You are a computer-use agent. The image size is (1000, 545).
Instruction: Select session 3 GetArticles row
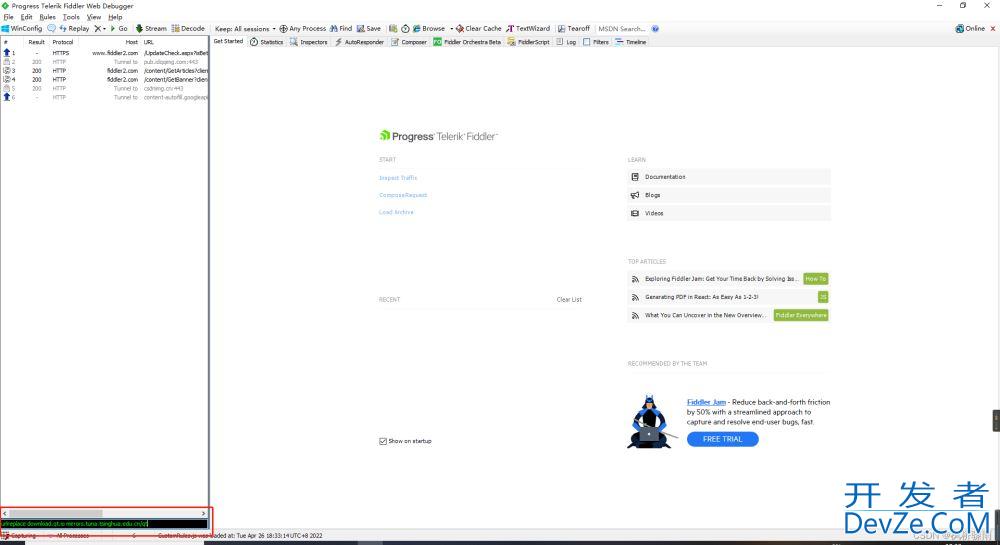[105, 71]
